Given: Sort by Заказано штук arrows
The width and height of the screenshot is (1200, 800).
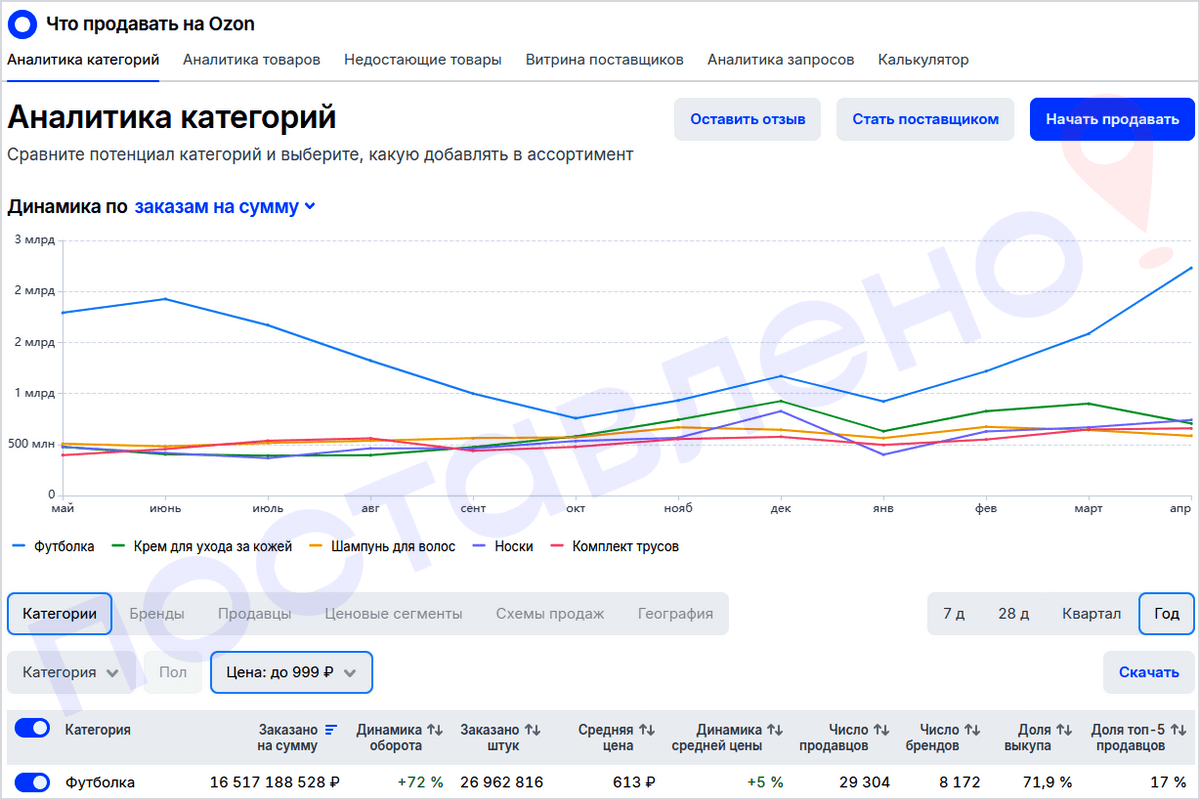Looking at the screenshot, I should [533, 730].
